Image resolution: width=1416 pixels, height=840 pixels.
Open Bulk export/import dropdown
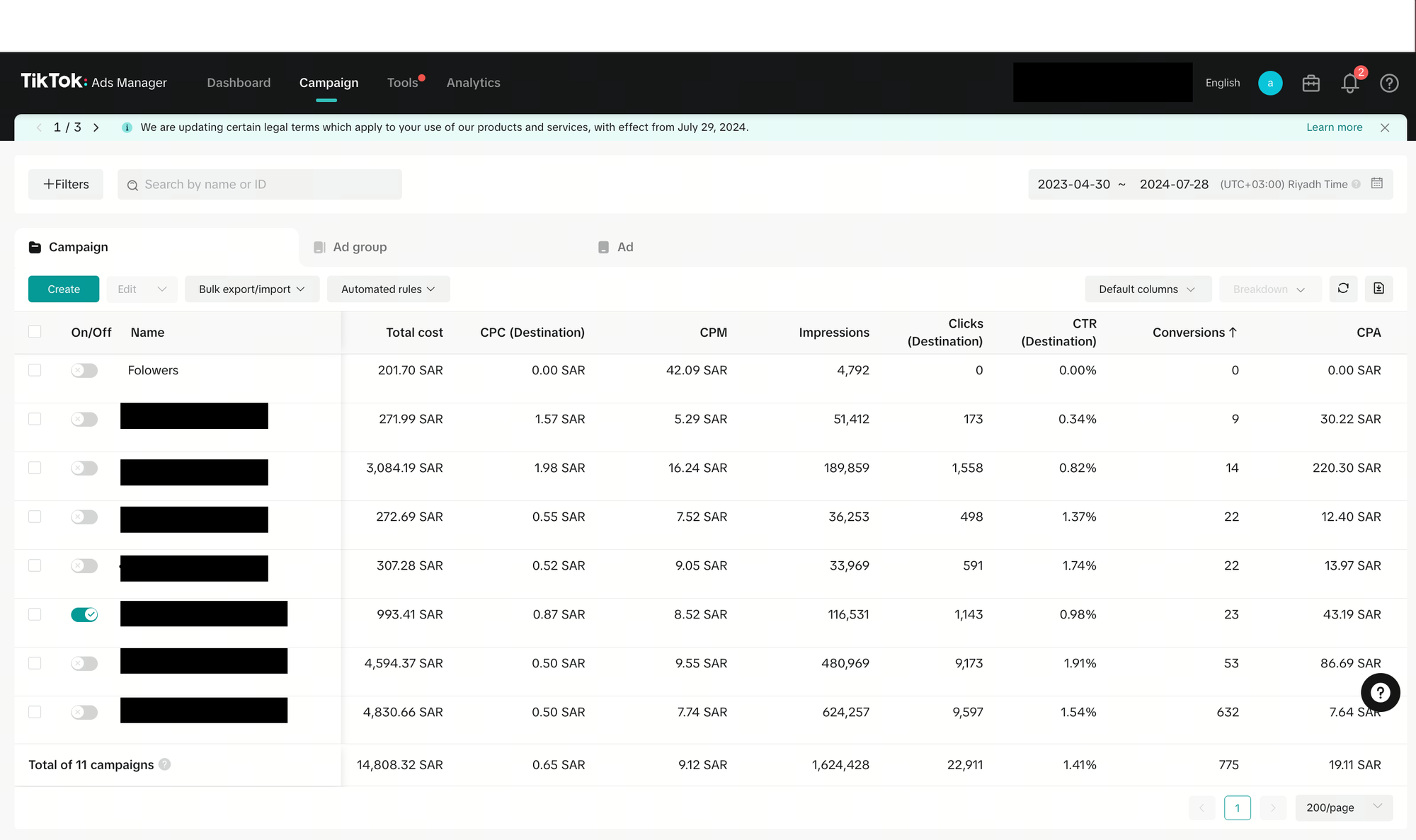tap(251, 289)
